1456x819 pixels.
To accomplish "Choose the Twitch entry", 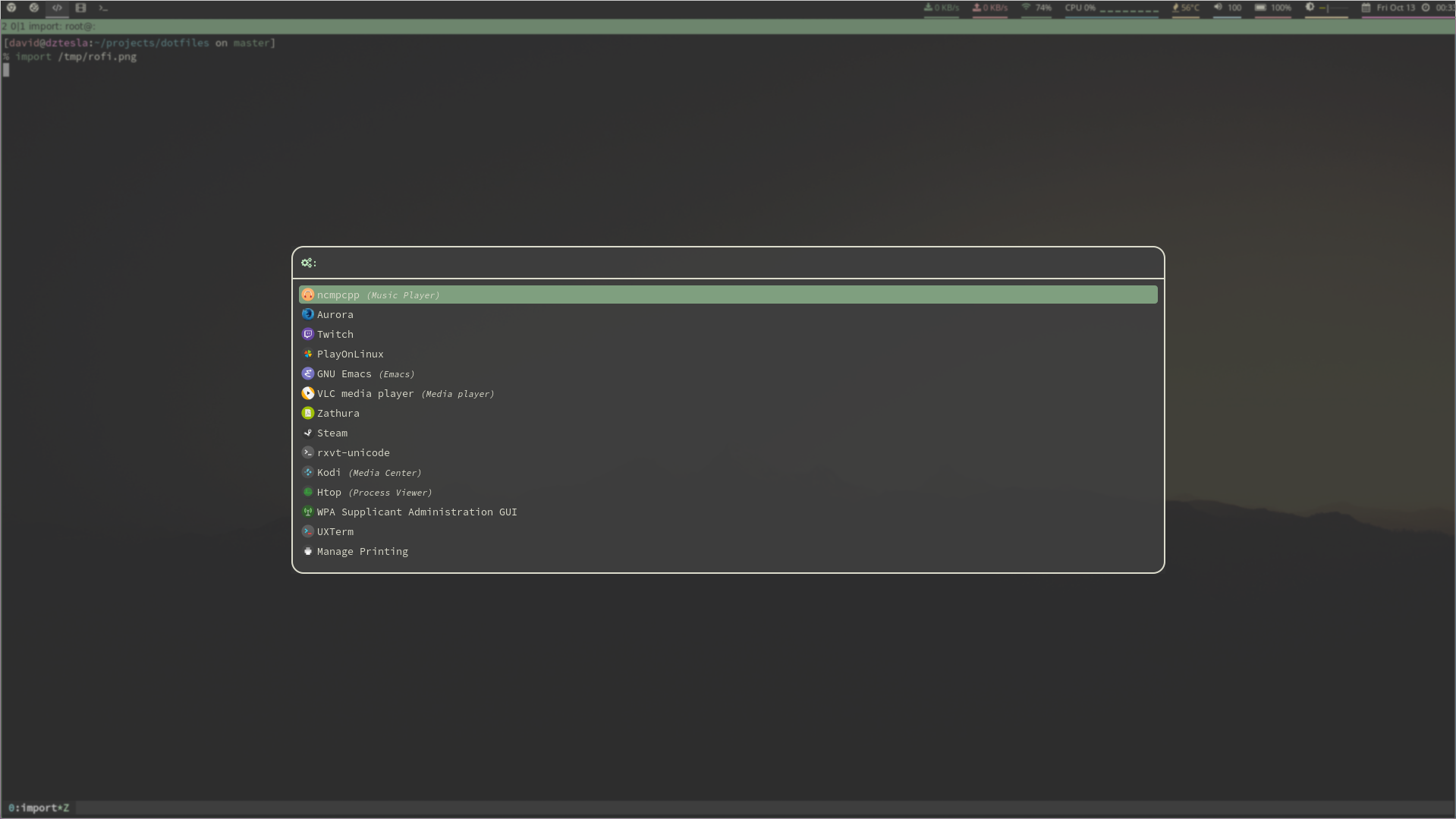I will tap(728, 334).
